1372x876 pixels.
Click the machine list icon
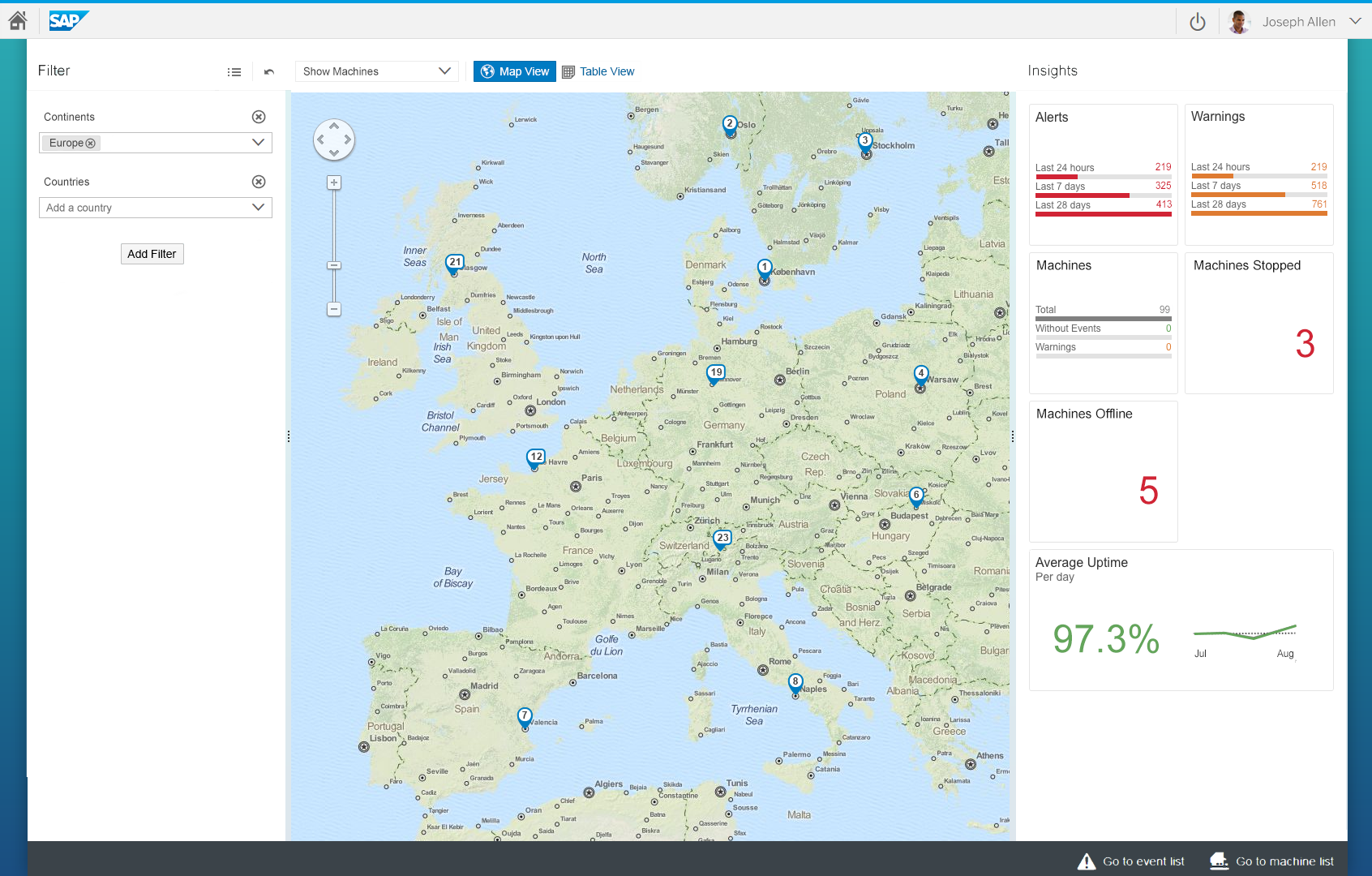(1219, 861)
